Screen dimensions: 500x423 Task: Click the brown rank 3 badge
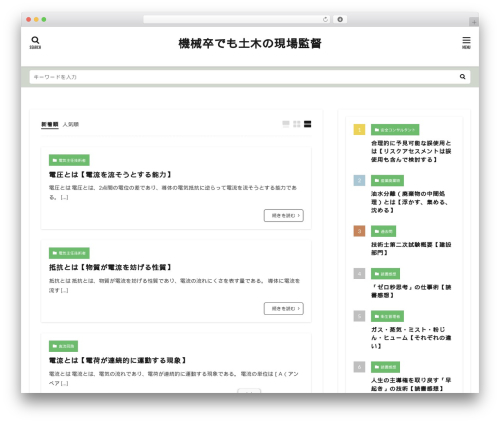[x=359, y=231]
